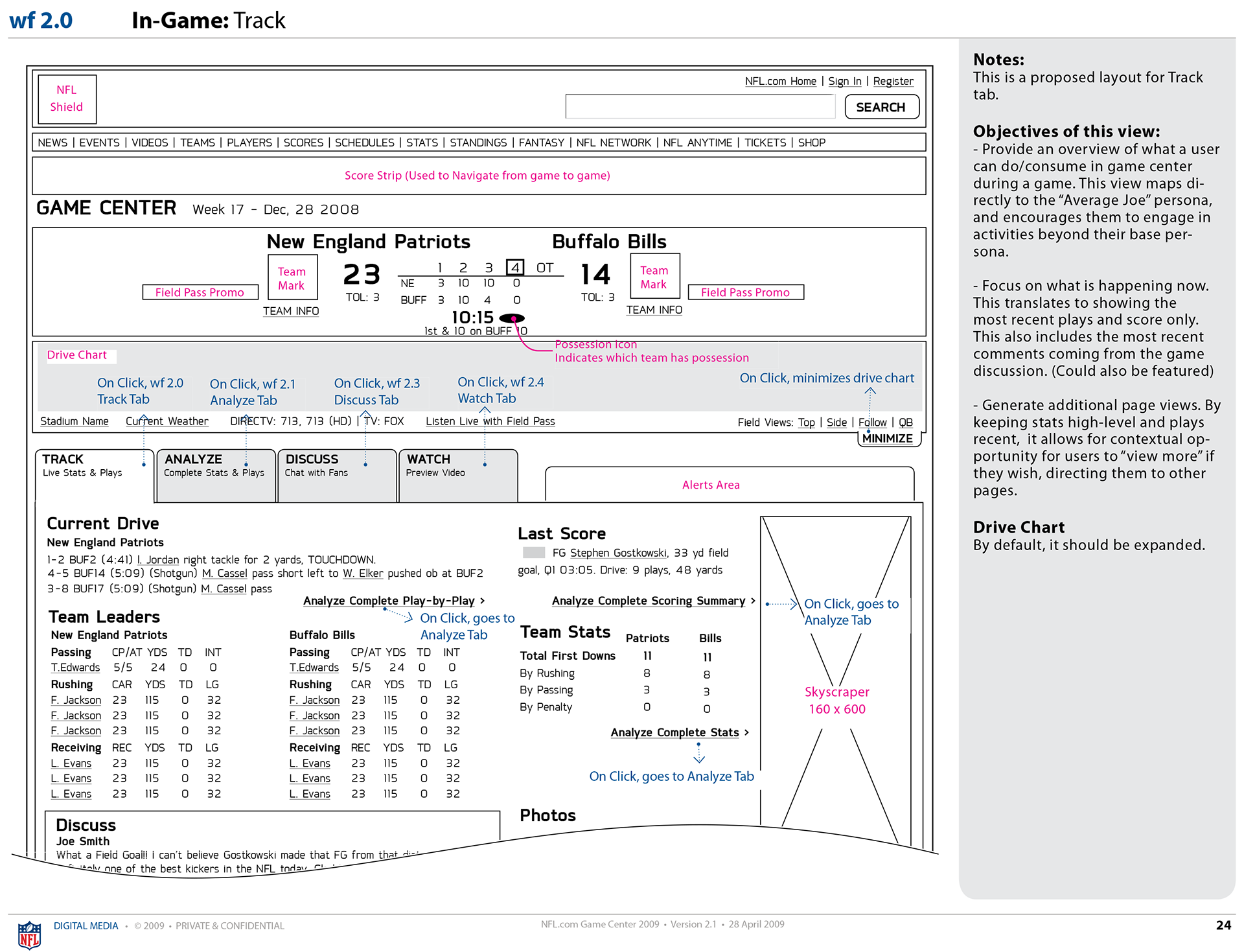Screen dimensions: 1244x952
Task: Click T.Edwards under New England Patriots passing
Action: [76, 668]
